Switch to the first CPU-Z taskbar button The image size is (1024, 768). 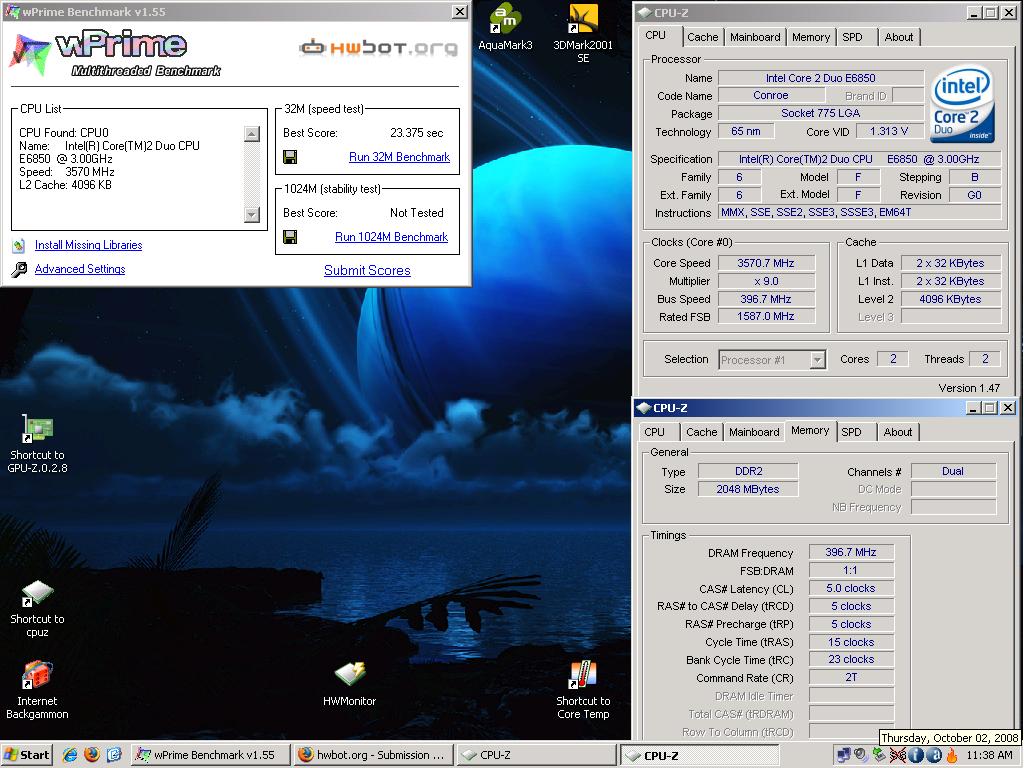(536, 755)
